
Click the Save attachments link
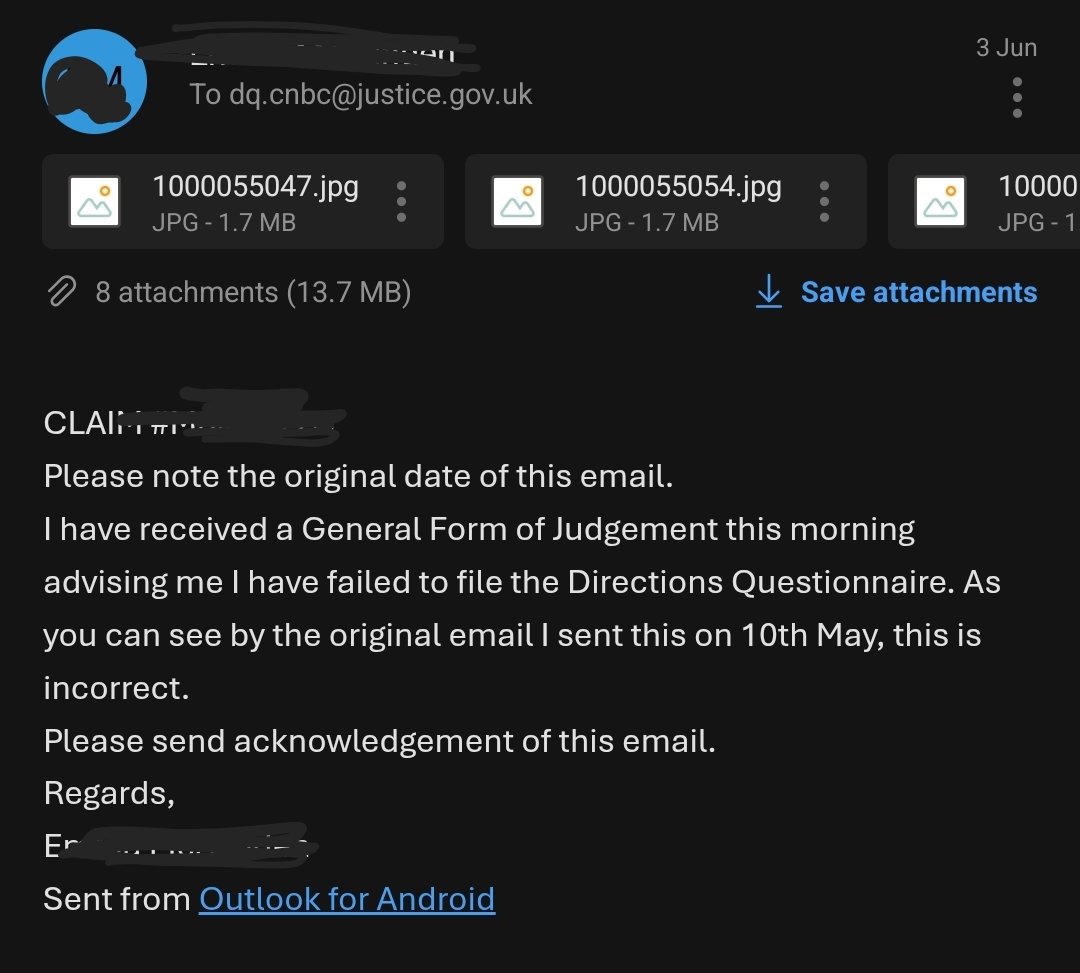(x=918, y=292)
